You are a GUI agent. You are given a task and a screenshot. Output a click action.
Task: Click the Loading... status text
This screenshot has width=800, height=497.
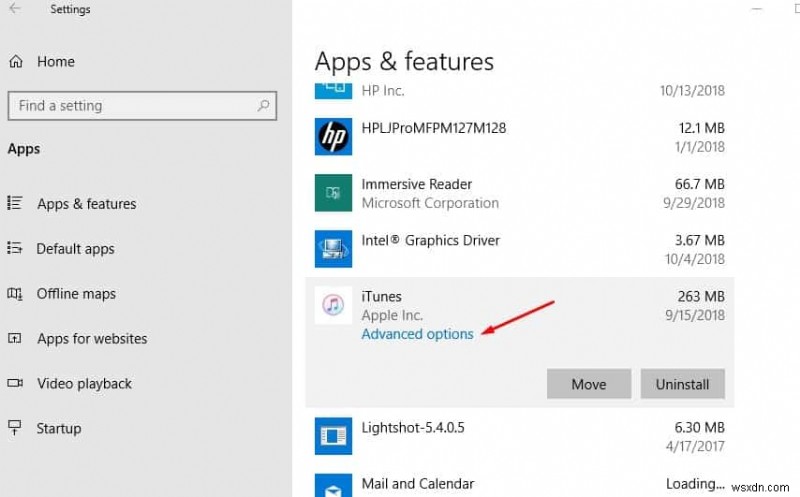click(695, 483)
